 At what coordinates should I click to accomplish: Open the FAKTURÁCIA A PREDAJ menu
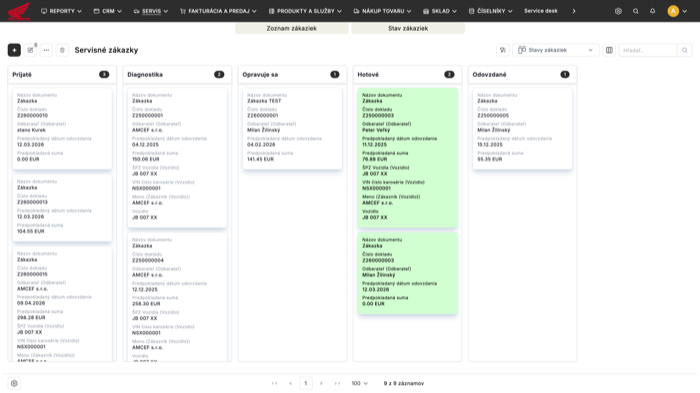218,11
